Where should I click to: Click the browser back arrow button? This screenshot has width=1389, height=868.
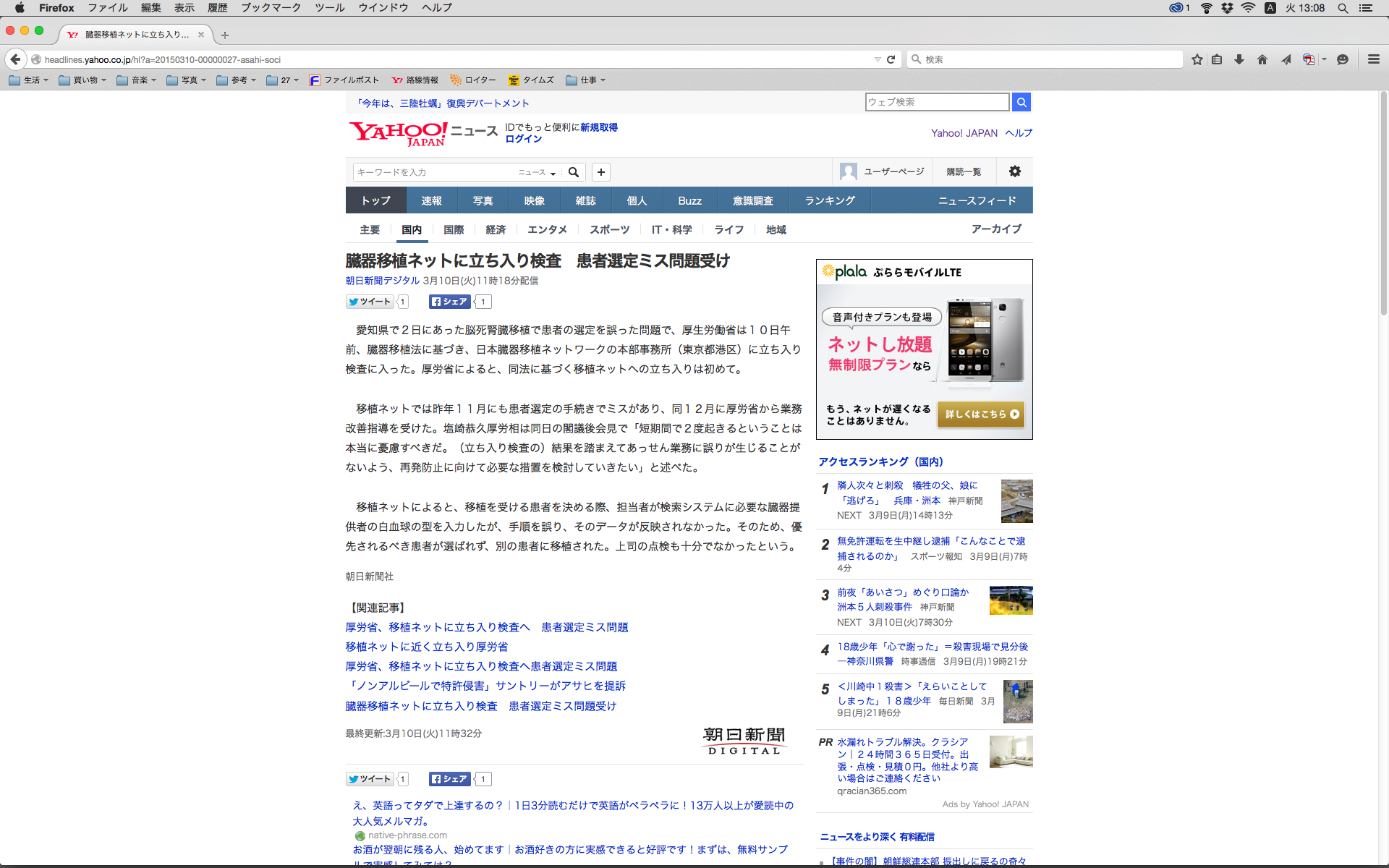pyautogui.click(x=16, y=59)
